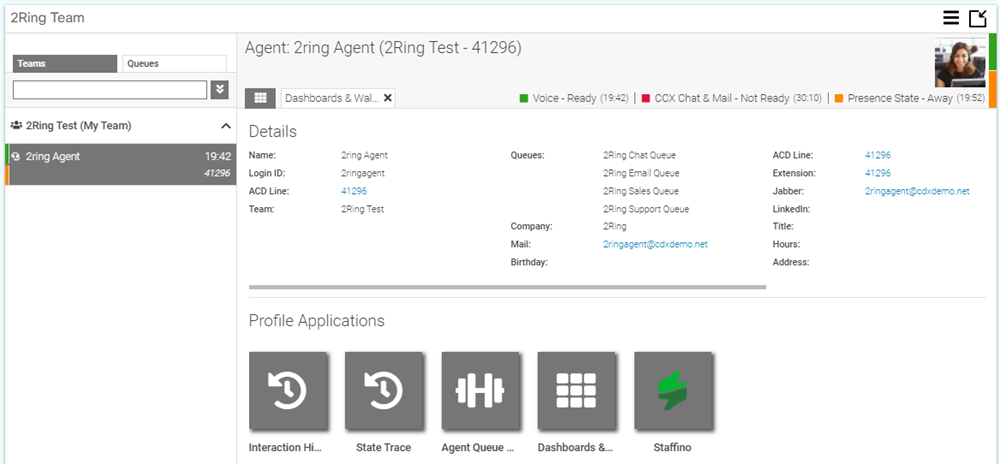Click the orange Presence State status square
1000x464 pixels.
tap(839, 98)
